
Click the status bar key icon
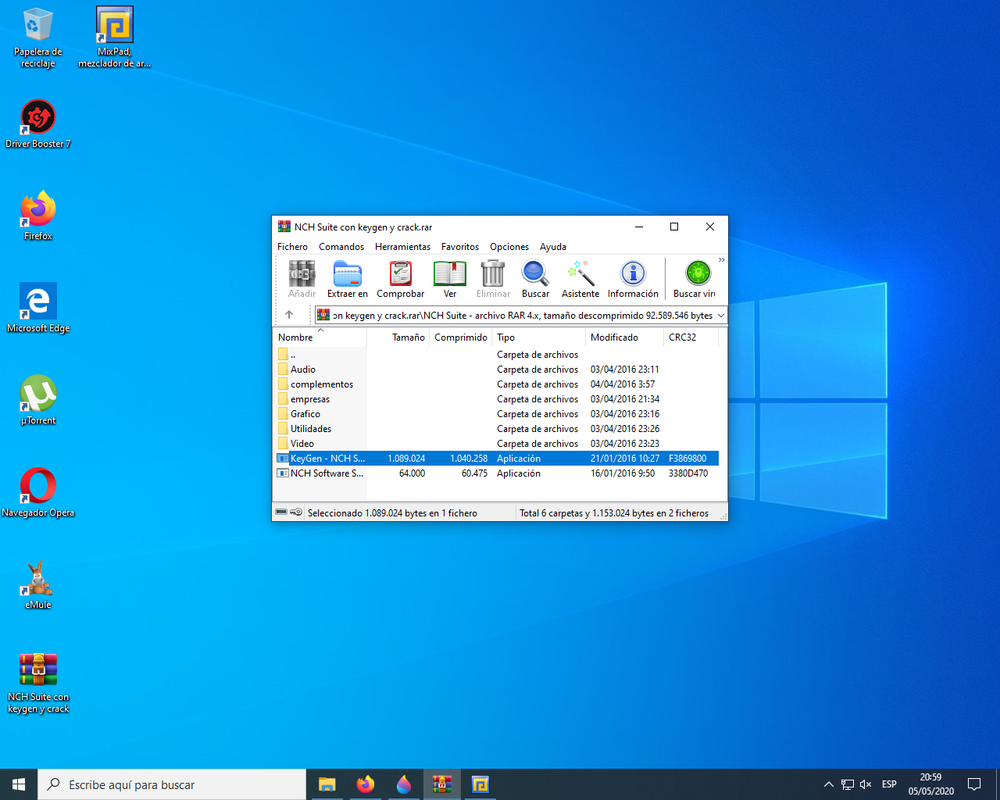(x=296, y=512)
